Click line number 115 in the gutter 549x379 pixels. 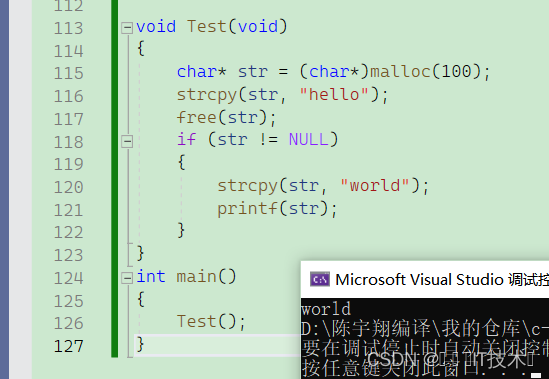click(69, 73)
